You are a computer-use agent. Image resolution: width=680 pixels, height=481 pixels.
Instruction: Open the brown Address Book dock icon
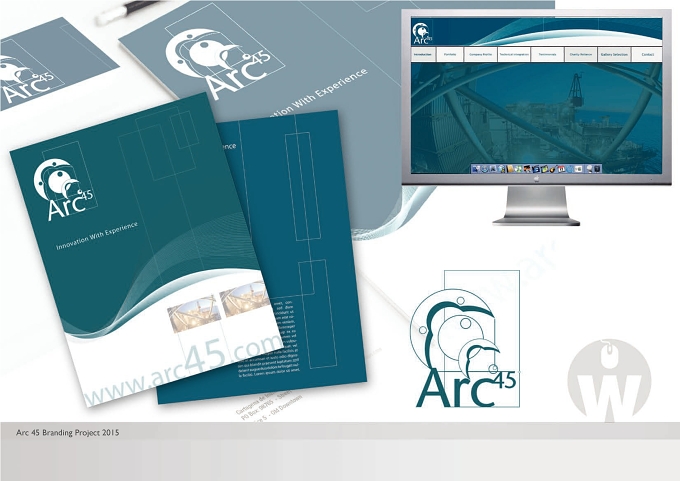pos(510,169)
